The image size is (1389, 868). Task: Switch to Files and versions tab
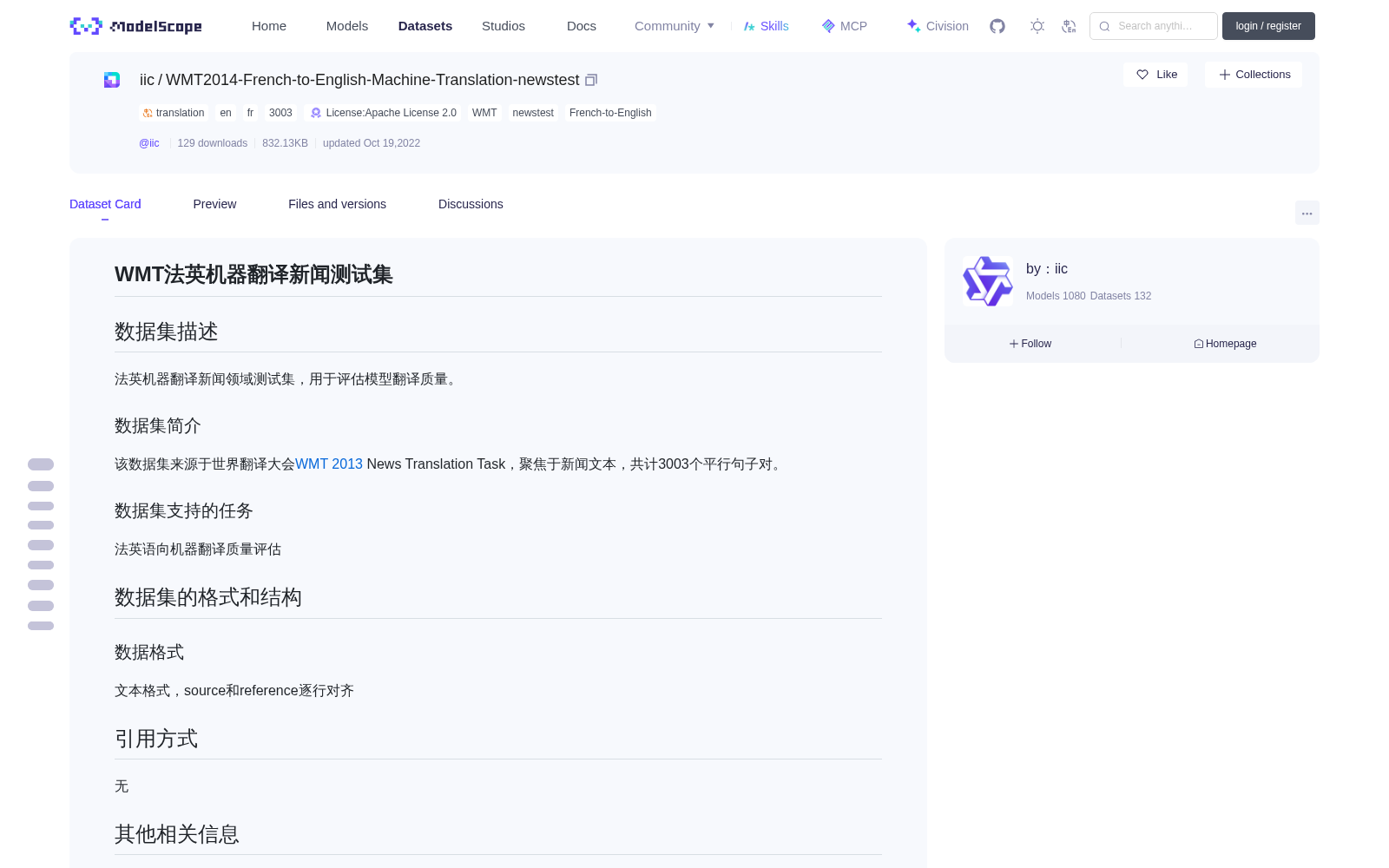pyautogui.click(x=337, y=204)
